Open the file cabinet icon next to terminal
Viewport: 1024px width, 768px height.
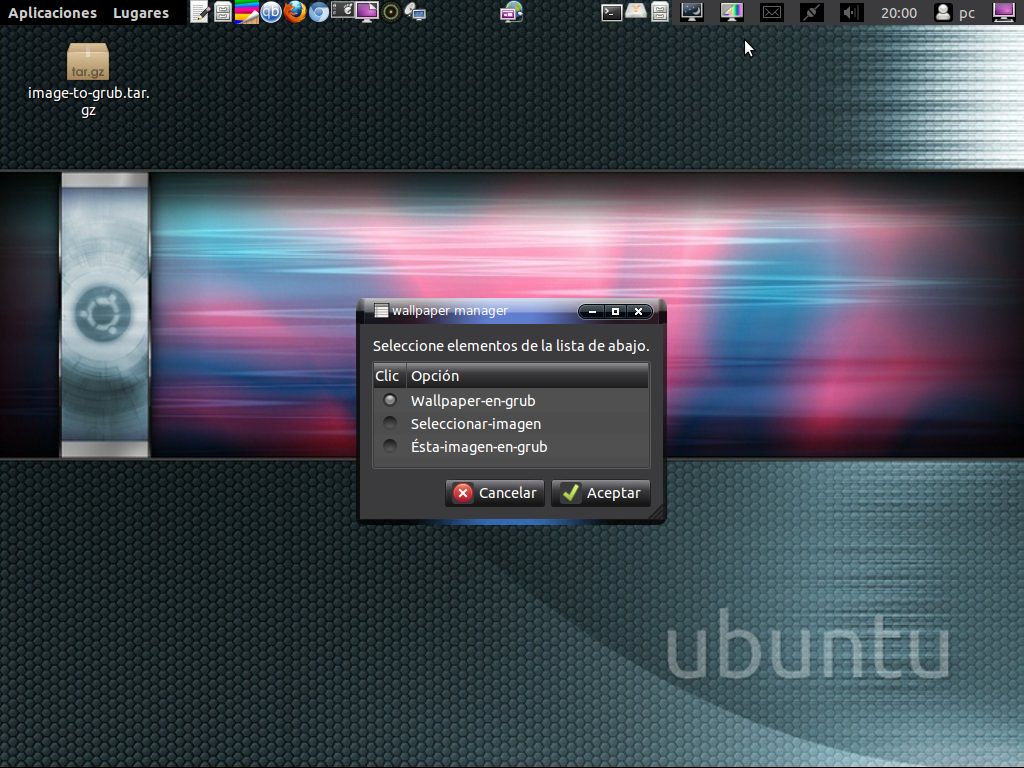point(660,12)
